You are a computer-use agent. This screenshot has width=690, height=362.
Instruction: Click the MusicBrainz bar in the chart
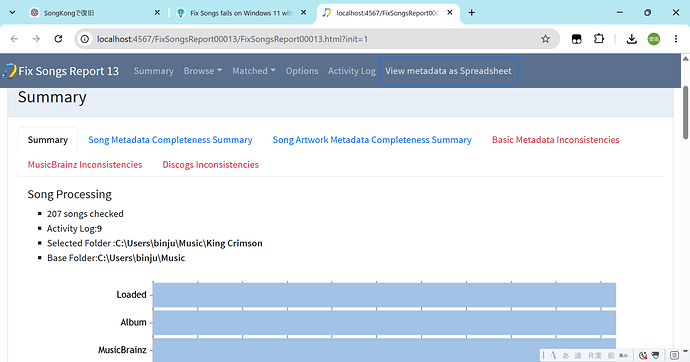[384, 350]
